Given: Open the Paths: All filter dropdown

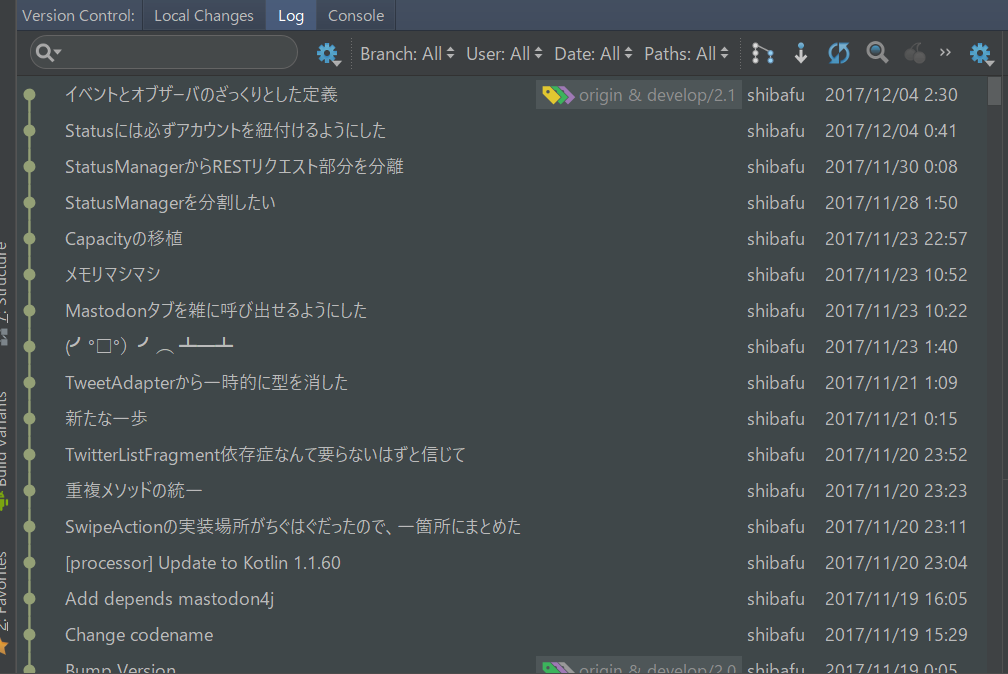Looking at the screenshot, I should coord(686,54).
